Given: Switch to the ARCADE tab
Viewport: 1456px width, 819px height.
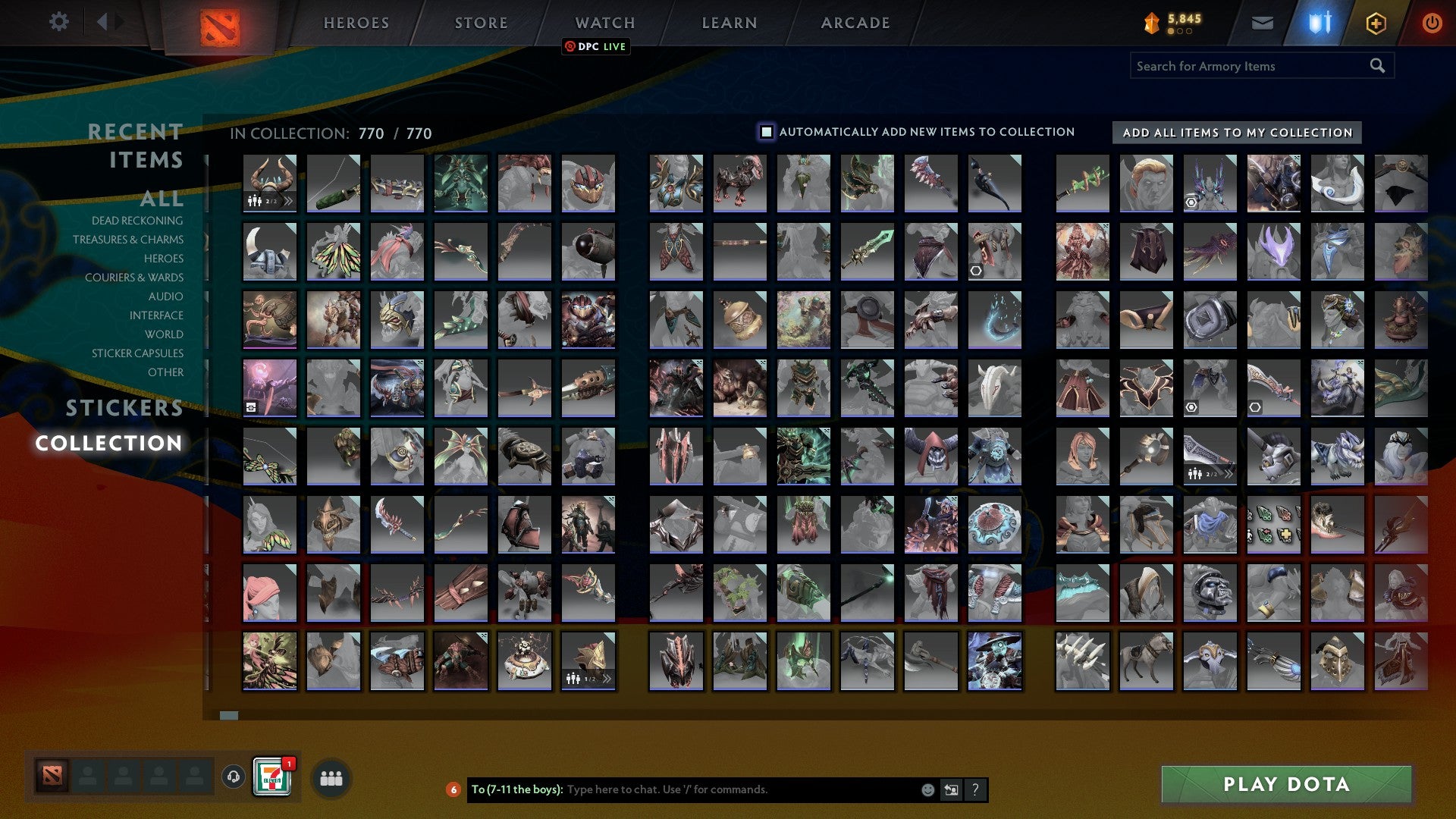Looking at the screenshot, I should click(855, 22).
